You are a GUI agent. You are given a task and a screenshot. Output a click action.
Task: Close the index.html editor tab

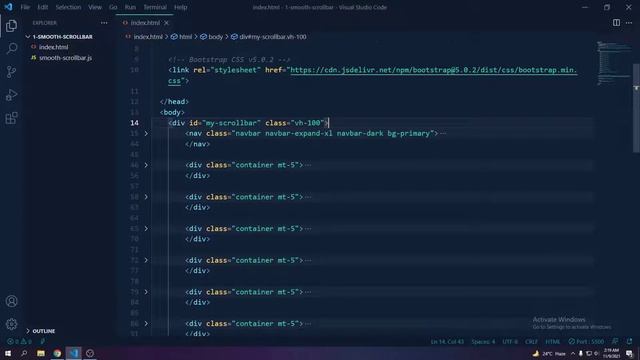[x=167, y=23]
